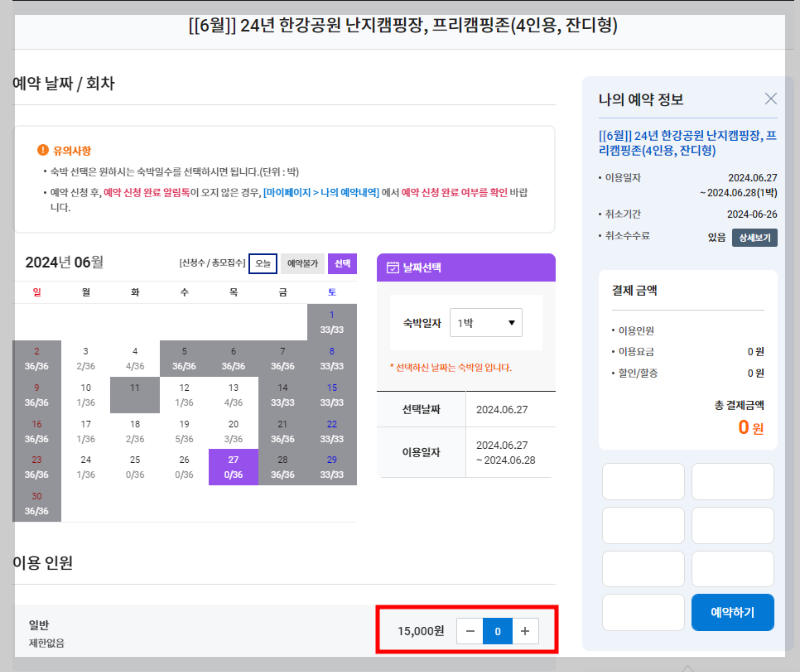Screen dimensions: 800x672
Task: Click the guest count field showing 0
Action: [497, 631]
